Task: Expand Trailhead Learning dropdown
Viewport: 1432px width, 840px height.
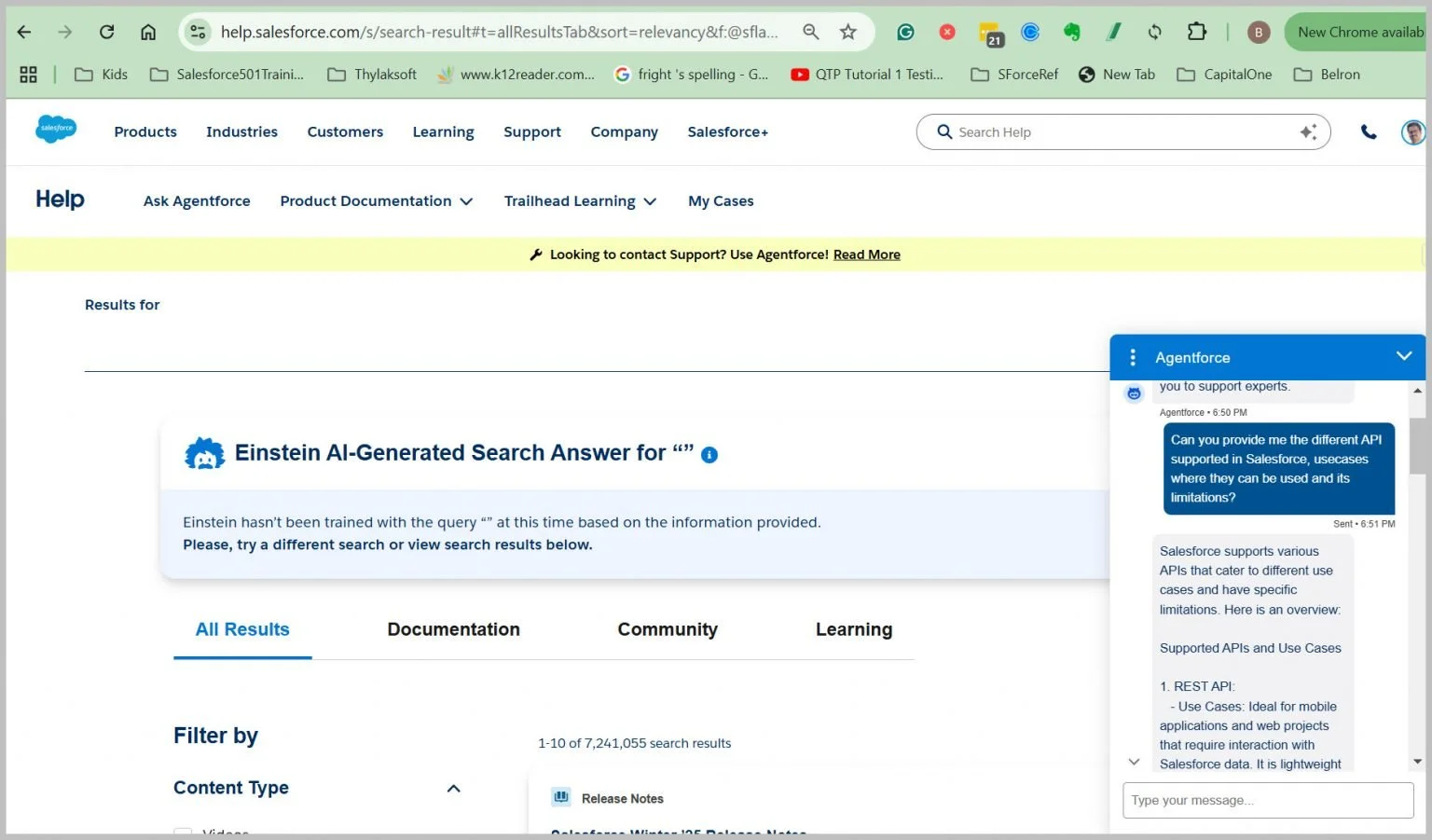Action: [580, 200]
